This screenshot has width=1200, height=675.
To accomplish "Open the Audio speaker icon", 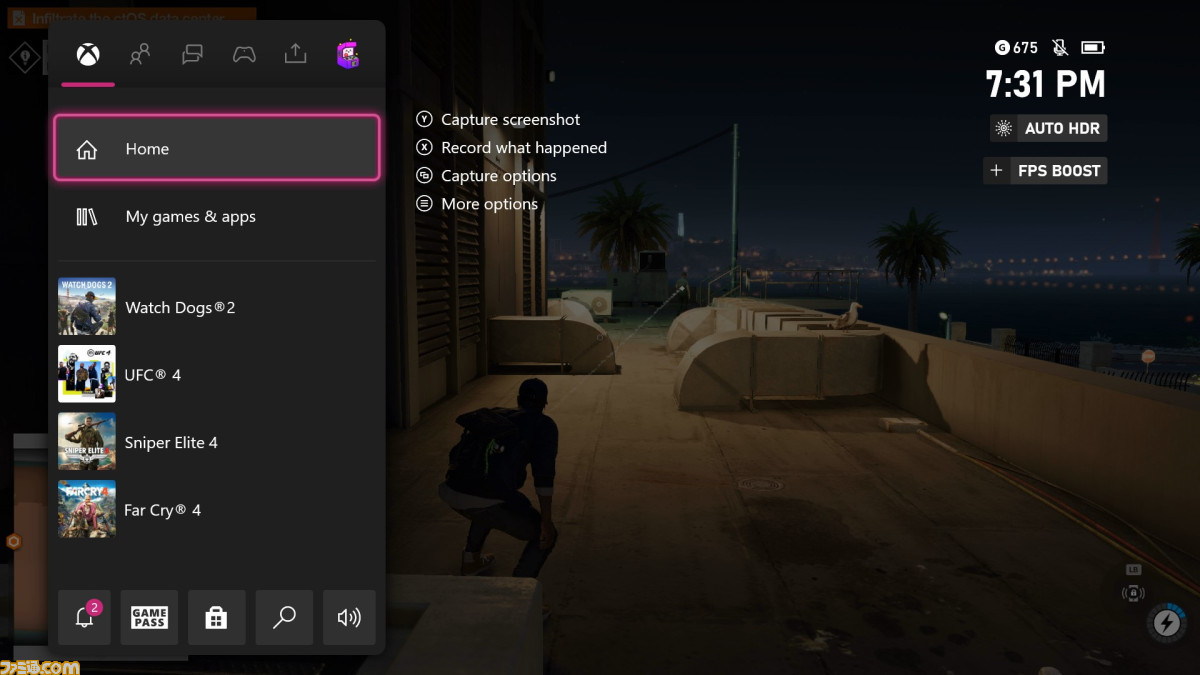I will tap(349, 617).
